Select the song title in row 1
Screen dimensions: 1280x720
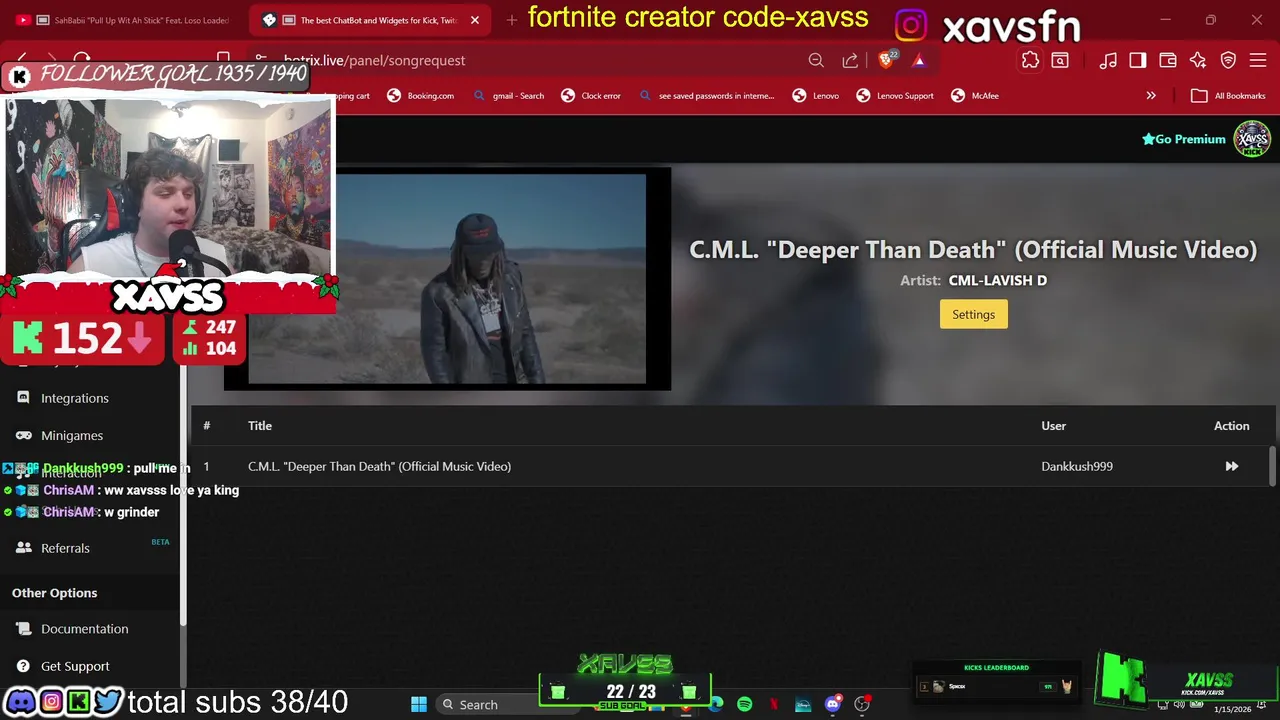point(379,466)
